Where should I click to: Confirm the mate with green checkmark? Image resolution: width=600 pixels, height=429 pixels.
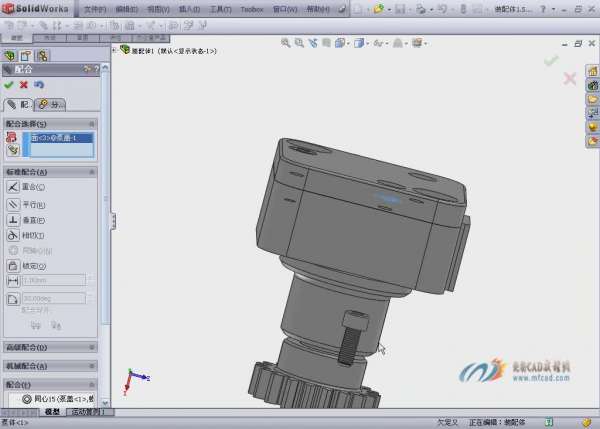pyautogui.click(x=9, y=85)
